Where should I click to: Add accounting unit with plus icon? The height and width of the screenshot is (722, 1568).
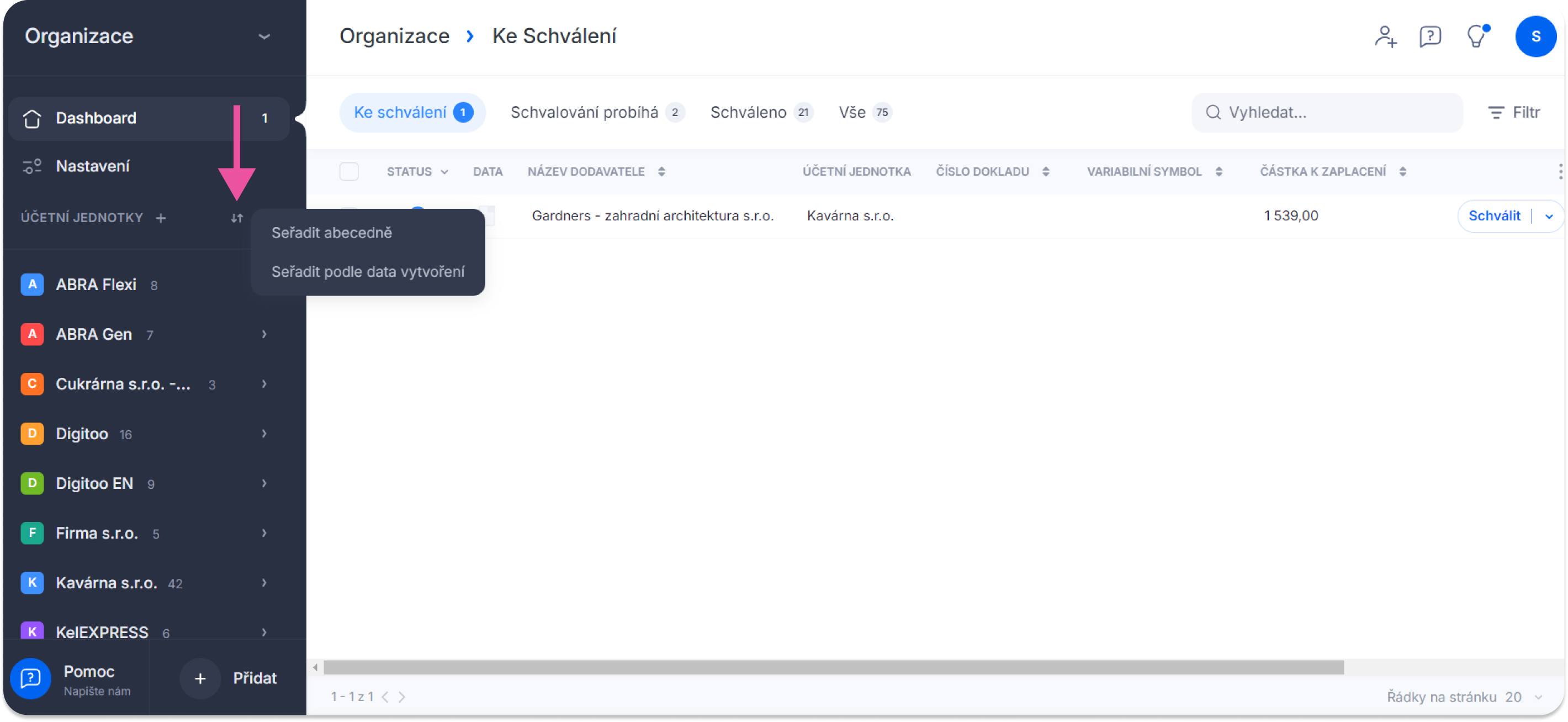(x=161, y=218)
